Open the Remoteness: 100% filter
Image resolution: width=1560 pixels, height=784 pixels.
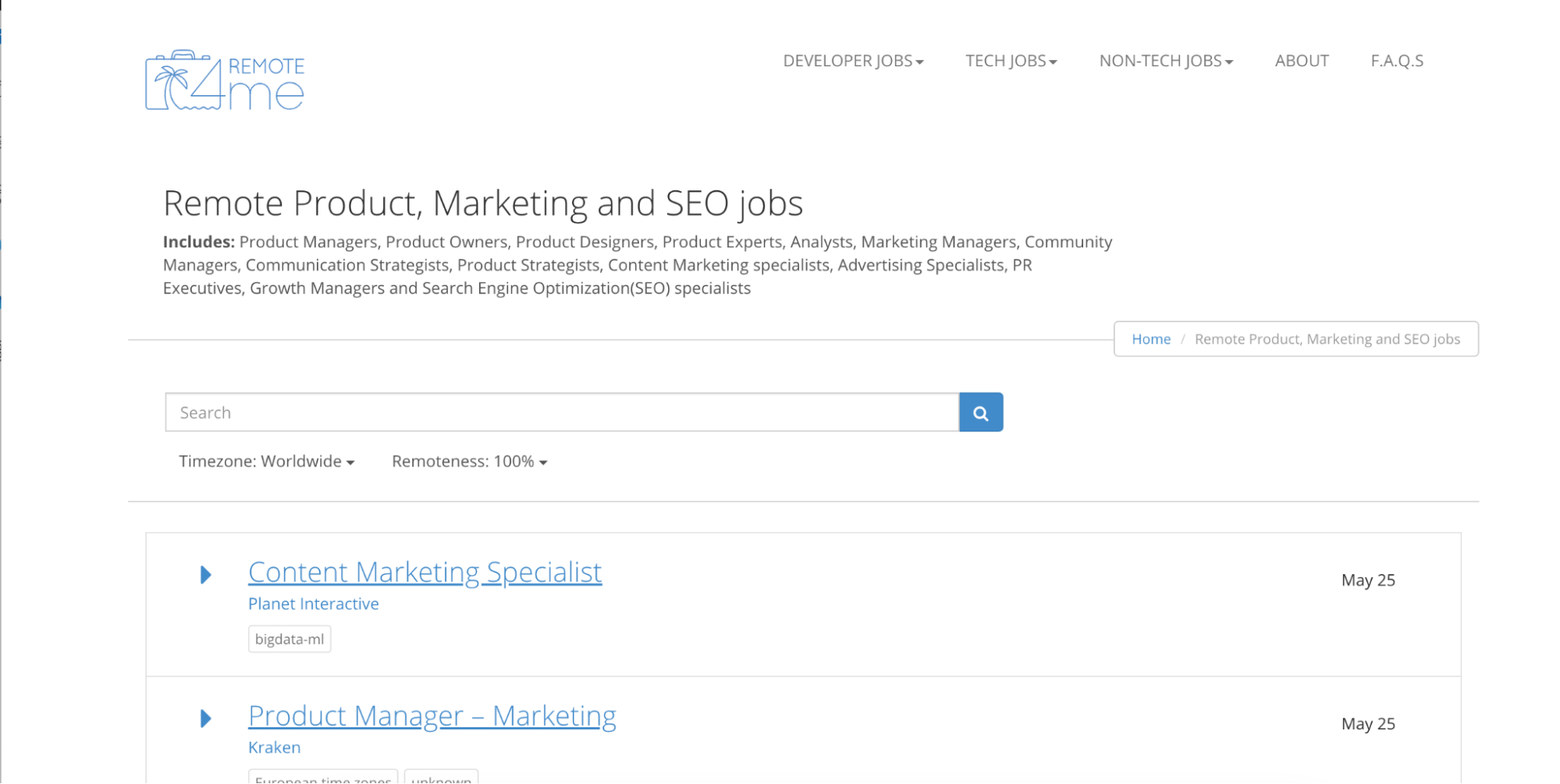pos(470,461)
